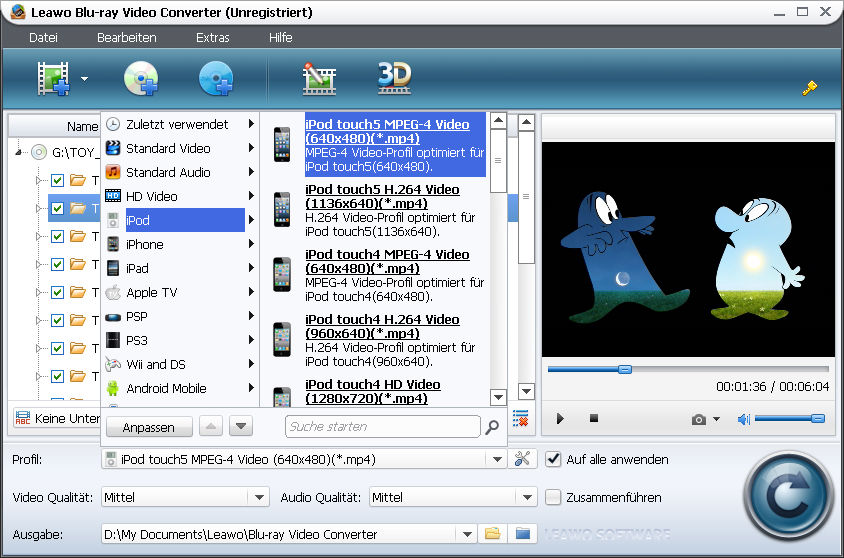Uncheck the third title checkbox

[57, 236]
